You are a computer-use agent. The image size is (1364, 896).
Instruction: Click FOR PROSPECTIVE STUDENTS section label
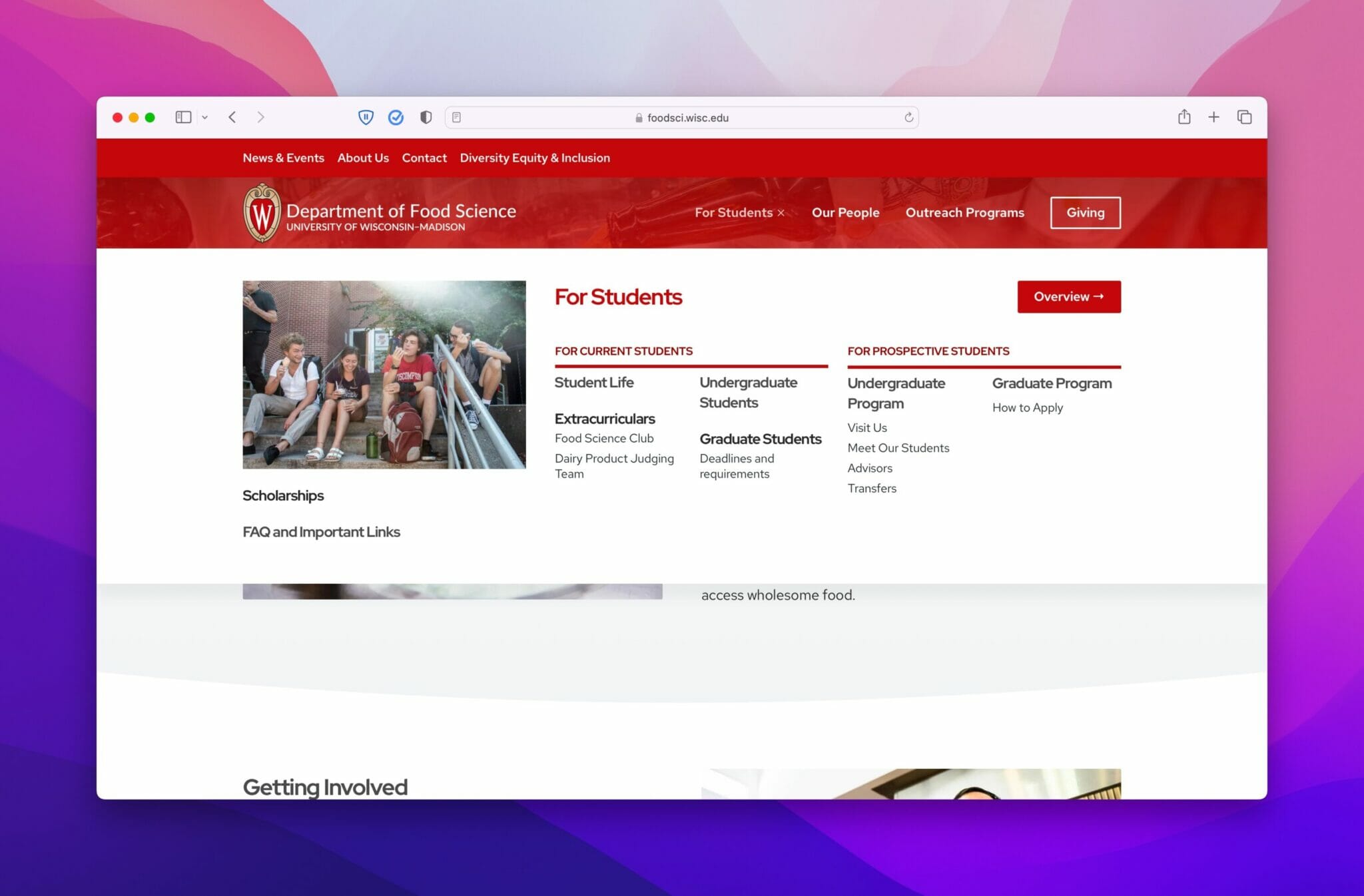pyautogui.click(x=928, y=351)
